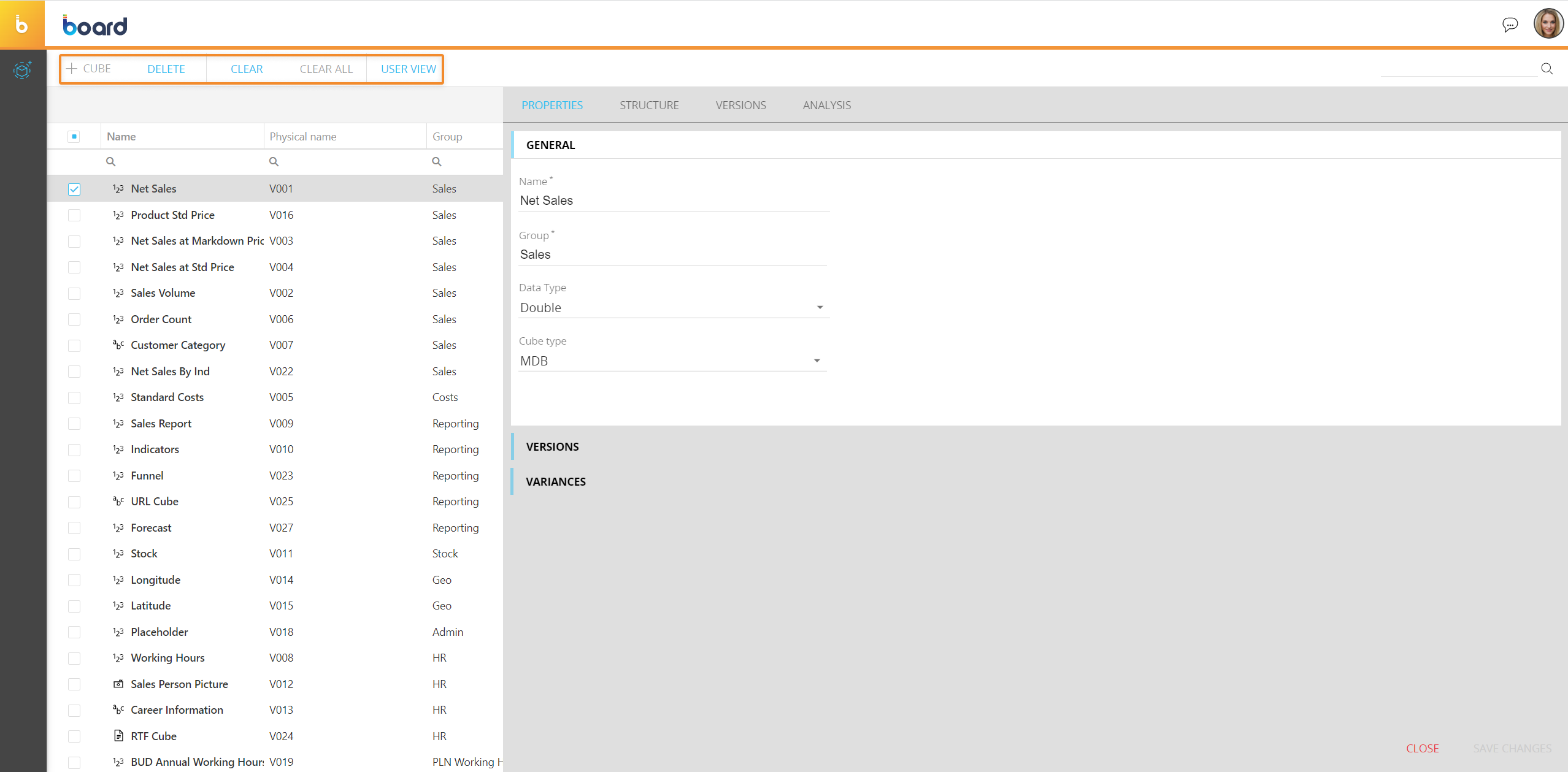Click the user profile avatar
Image resolution: width=1568 pixels, height=772 pixels.
1548,24
